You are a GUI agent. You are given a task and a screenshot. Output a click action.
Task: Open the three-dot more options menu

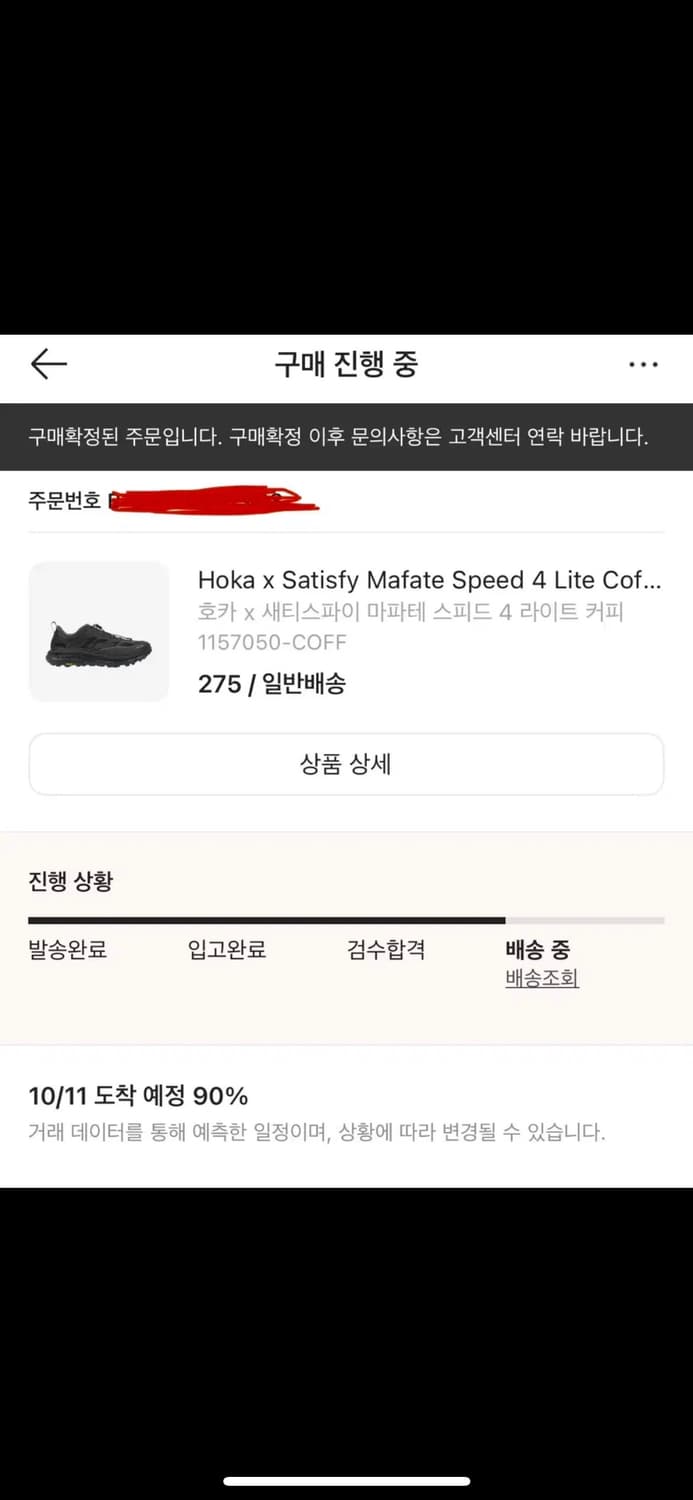click(x=643, y=365)
